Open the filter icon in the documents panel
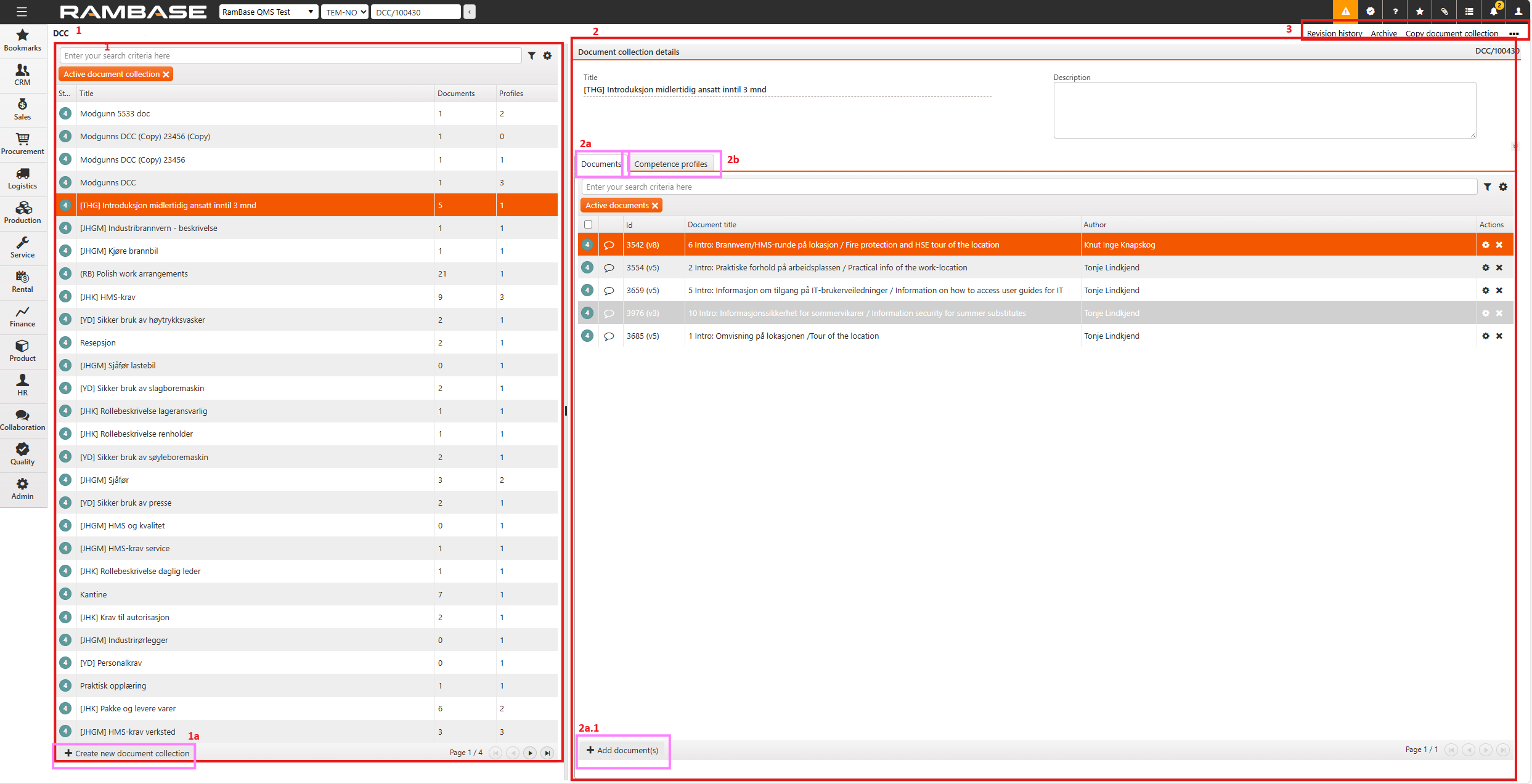This screenshot has width=1532, height=784. (1488, 187)
